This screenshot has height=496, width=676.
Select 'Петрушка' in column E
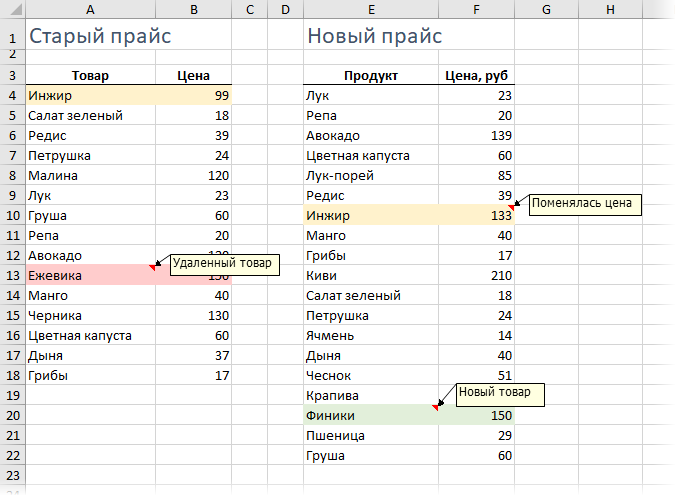pos(371,315)
